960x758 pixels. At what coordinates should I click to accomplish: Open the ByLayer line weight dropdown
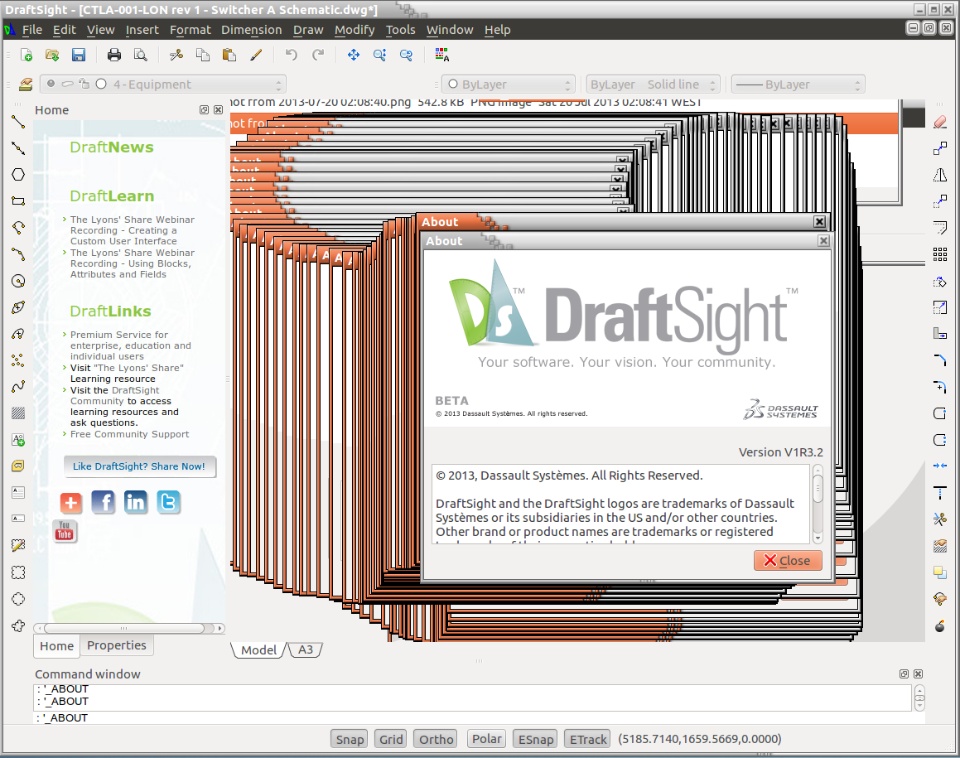(x=798, y=84)
